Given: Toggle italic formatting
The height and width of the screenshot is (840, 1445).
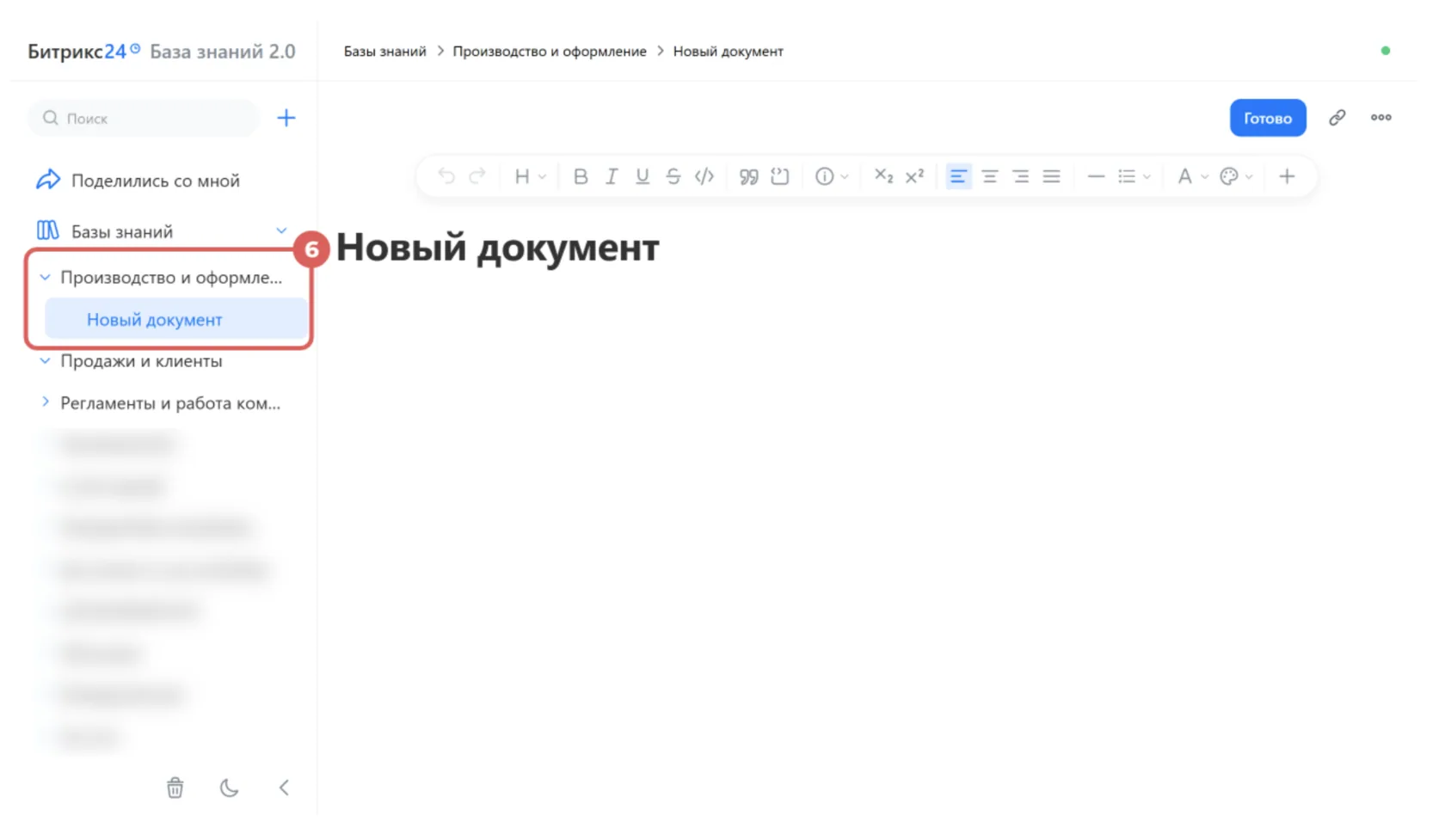Looking at the screenshot, I should [612, 176].
